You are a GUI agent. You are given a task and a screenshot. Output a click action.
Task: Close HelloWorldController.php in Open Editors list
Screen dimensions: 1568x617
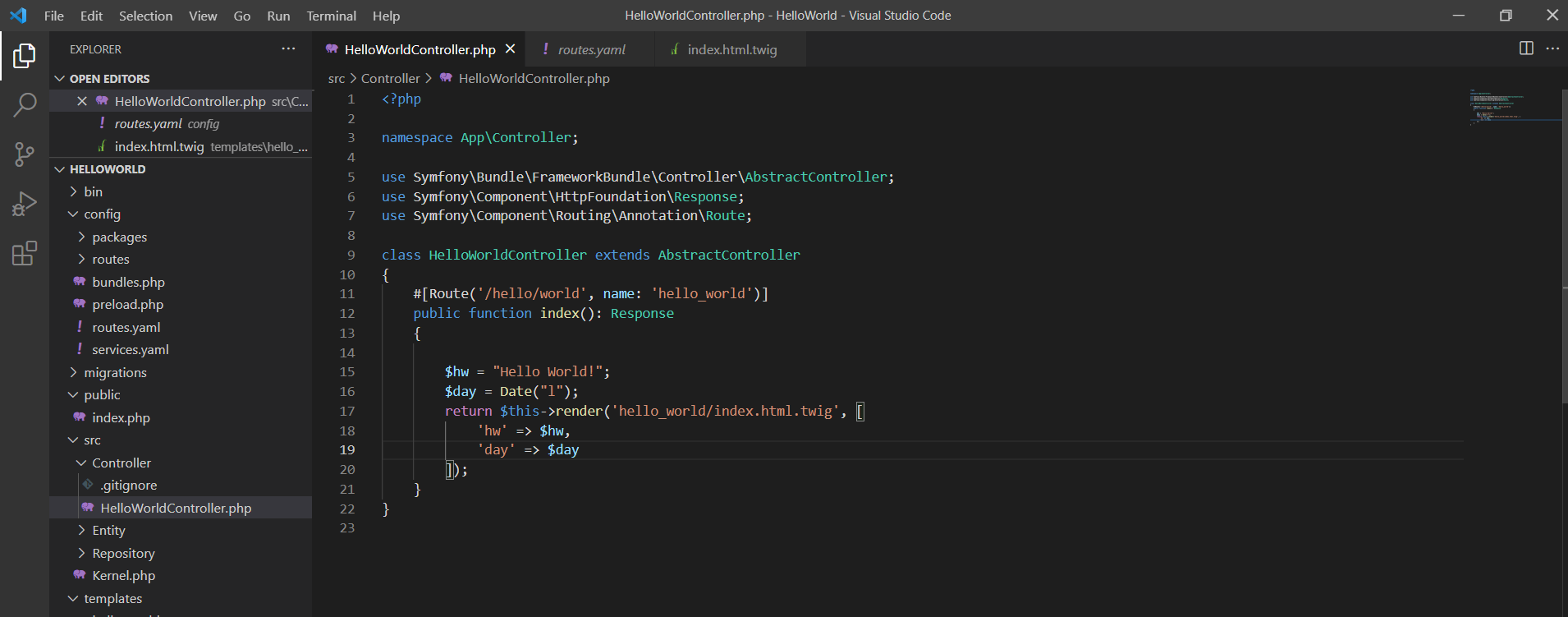point(82,101)
